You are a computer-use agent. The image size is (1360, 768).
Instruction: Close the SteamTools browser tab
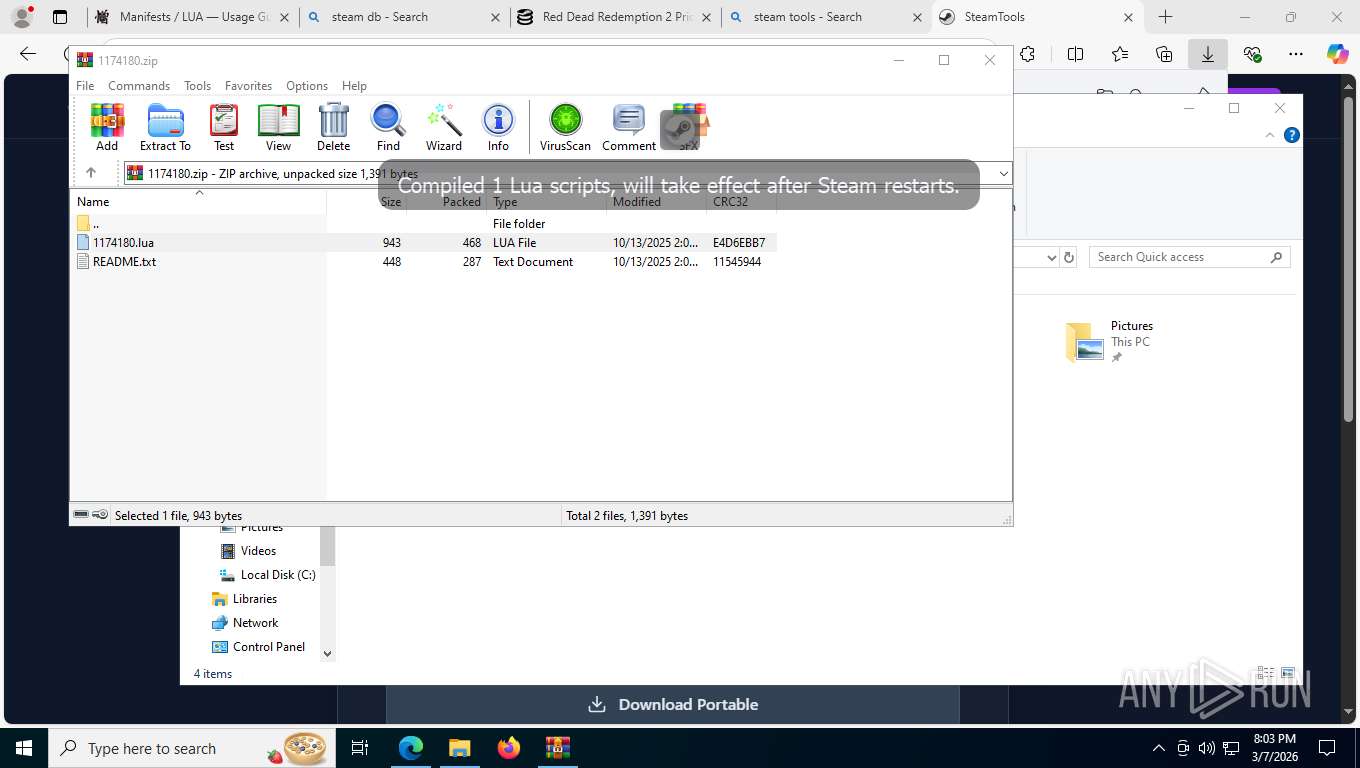(1128, 17)
